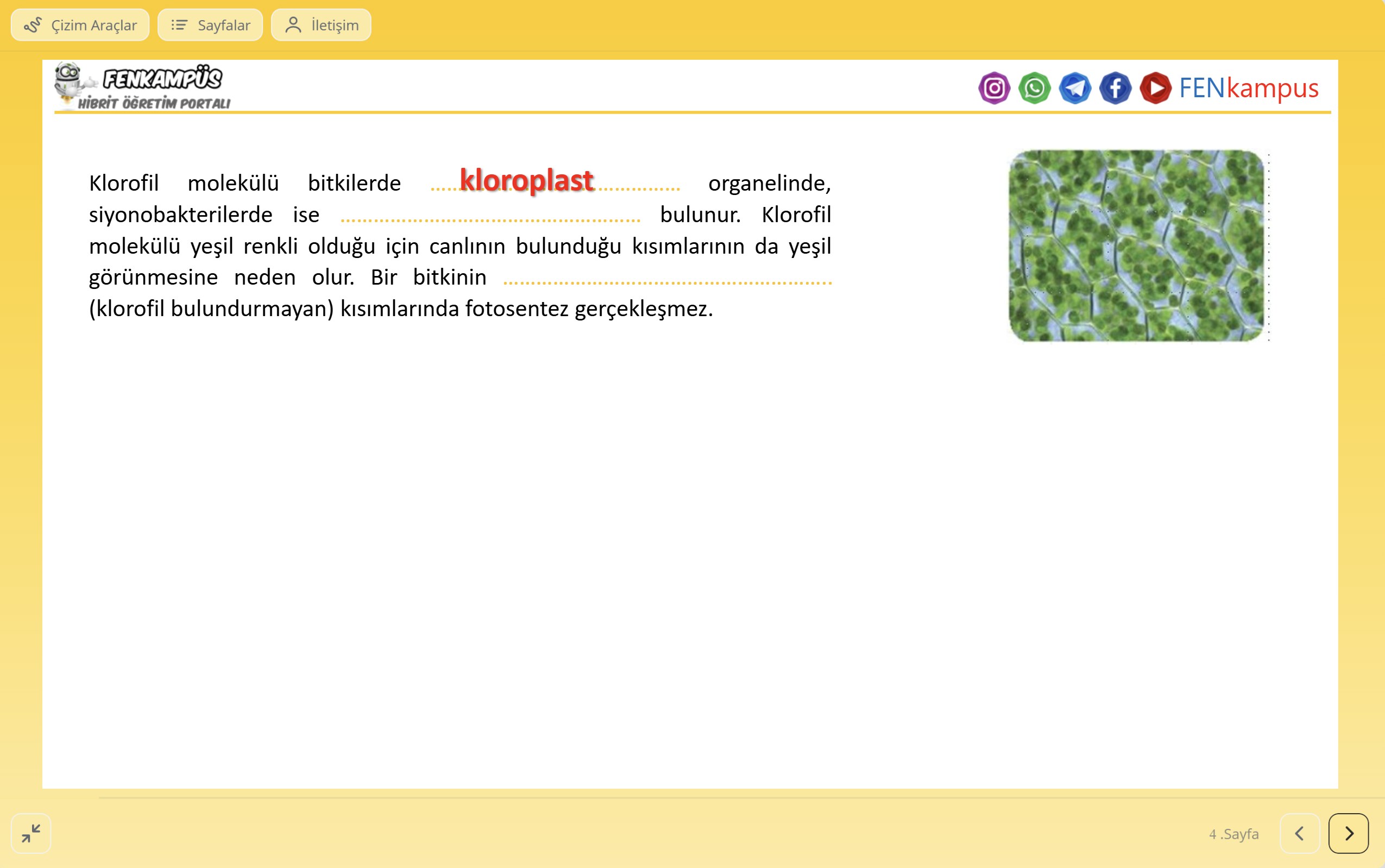Open the İletişim contact menu
This screenshot has width=1385, height=868.
tap(321, 26)
